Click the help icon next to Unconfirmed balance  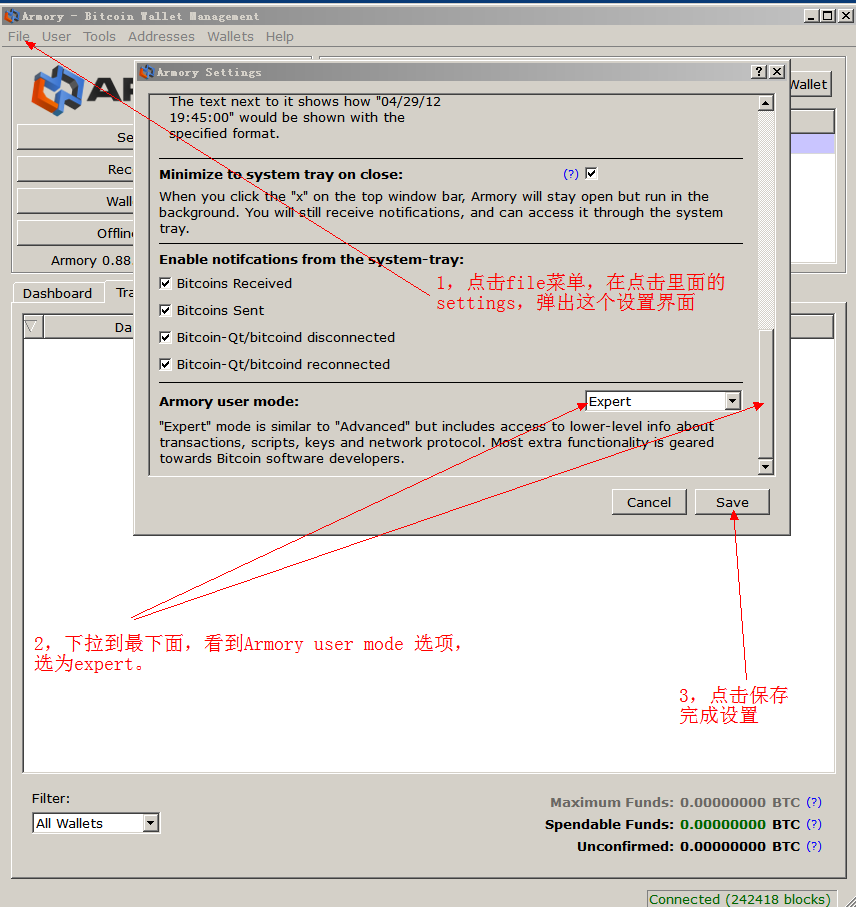pyautogui.click(x=814, y=846)
